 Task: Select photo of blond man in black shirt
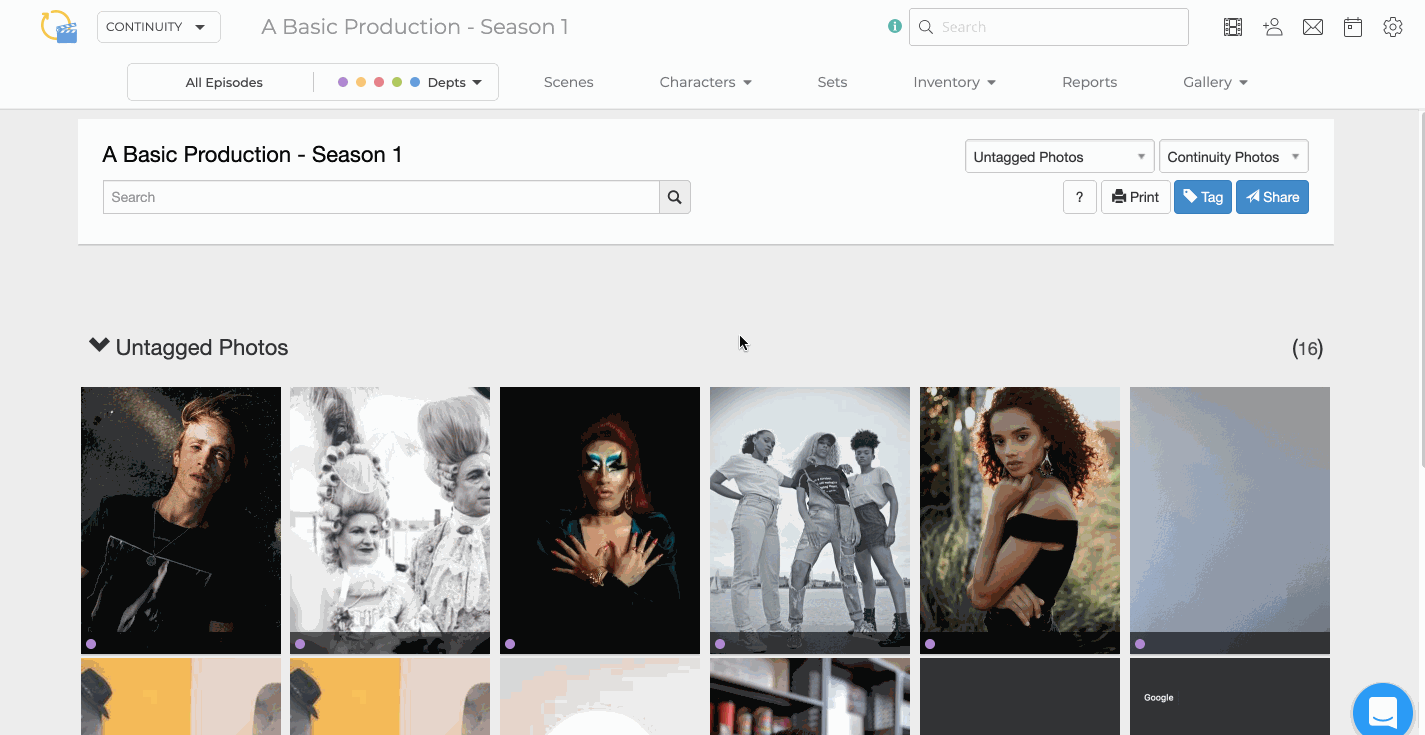point(181,520)
